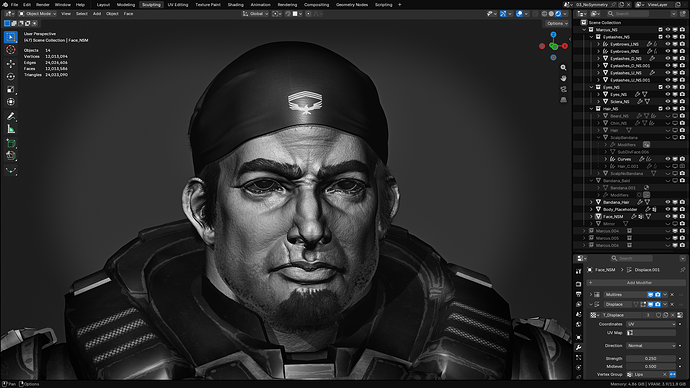Toggle Face_NSM visibility eye icon
The height and width of the screenshot is (388, 690).
click(x=668, y=216)
